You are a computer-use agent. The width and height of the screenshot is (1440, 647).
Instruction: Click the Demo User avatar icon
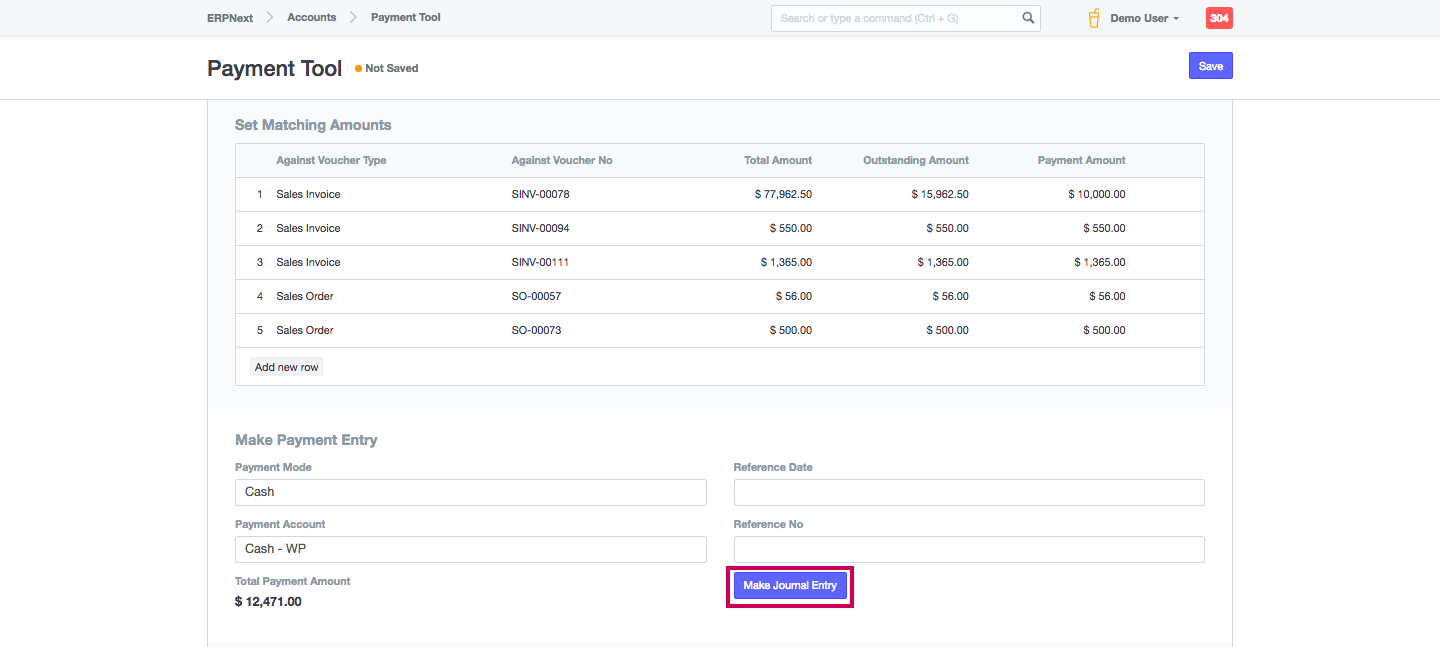click(1094, 18)
